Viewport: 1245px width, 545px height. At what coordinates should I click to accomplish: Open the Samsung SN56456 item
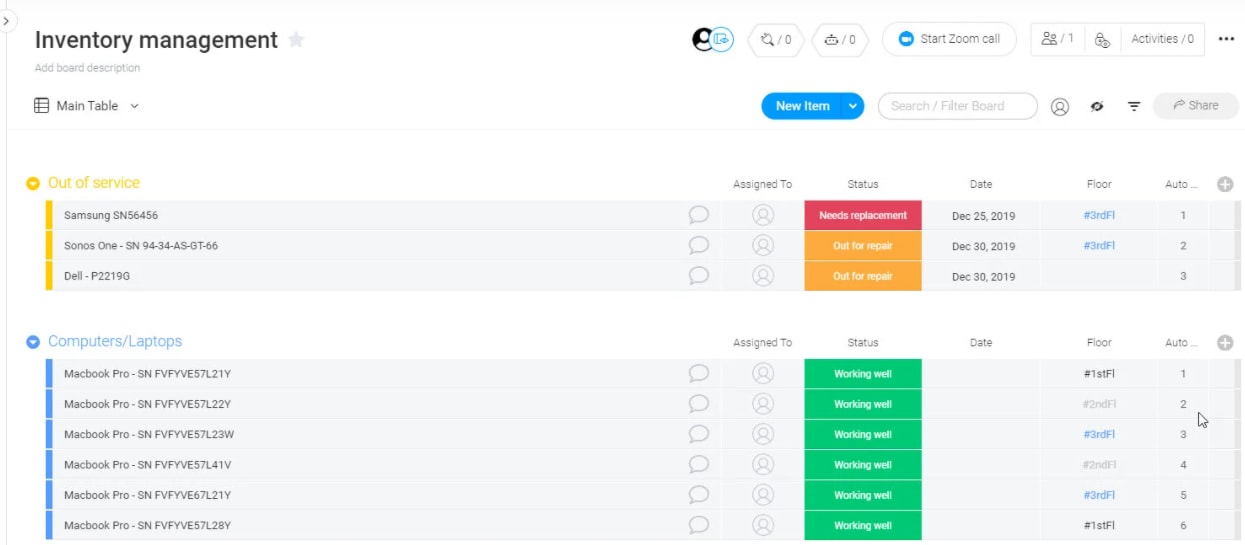pos(111,215)
